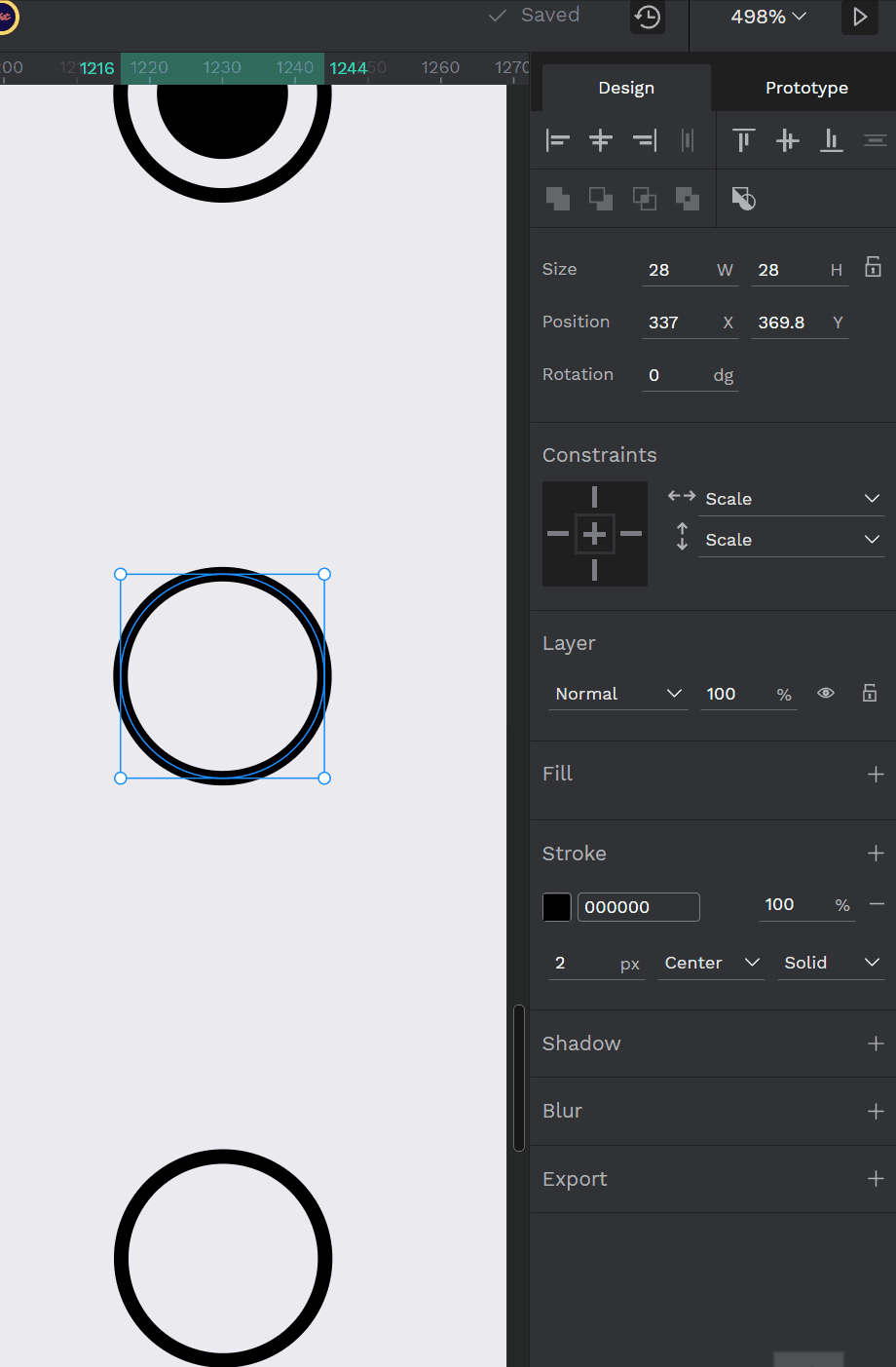
Task: Toggle the layer lock icon
Action: pyautogui.click(x=870, y=693)
